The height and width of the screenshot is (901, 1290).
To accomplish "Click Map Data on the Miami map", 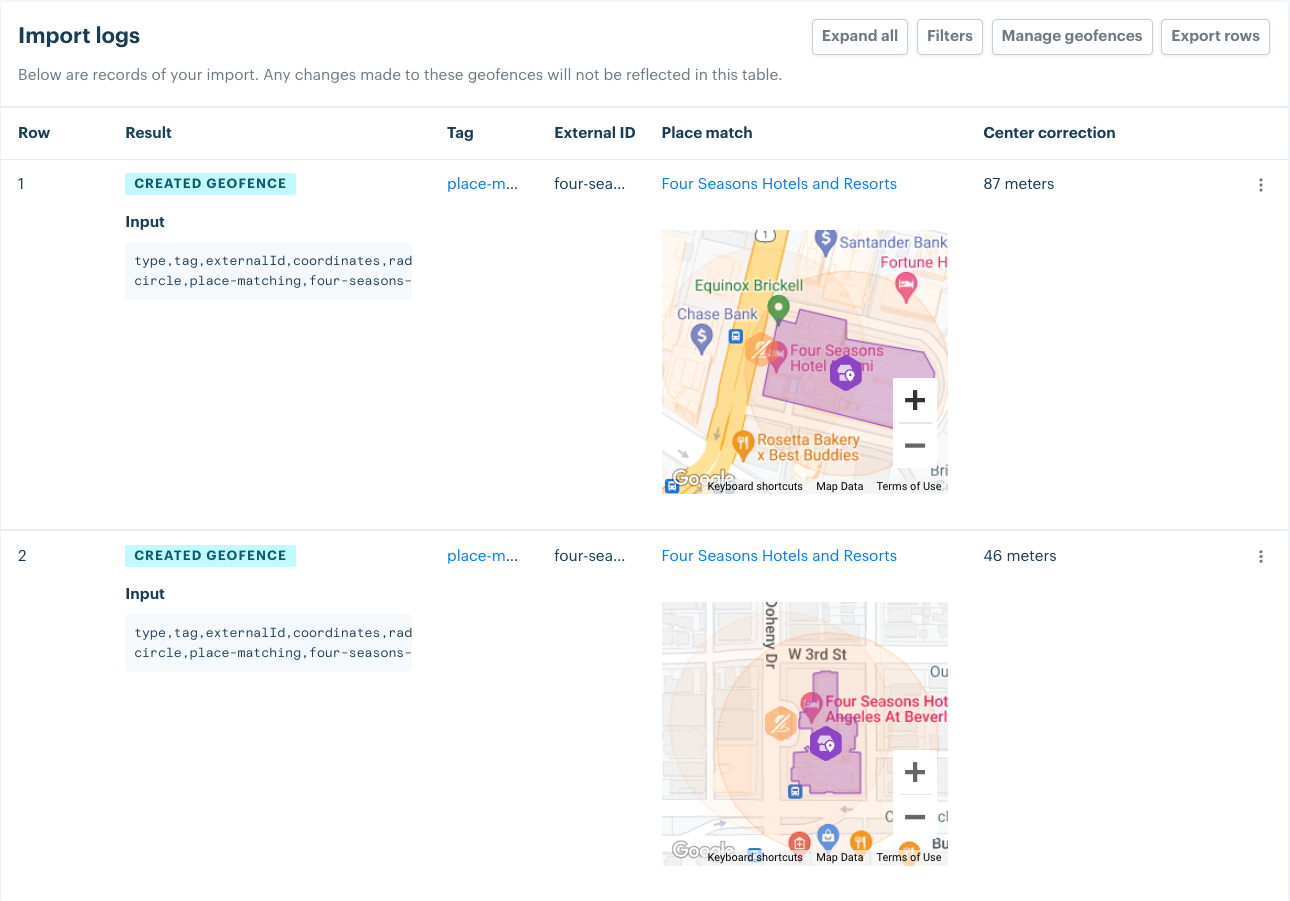I will tap(839, 487).
